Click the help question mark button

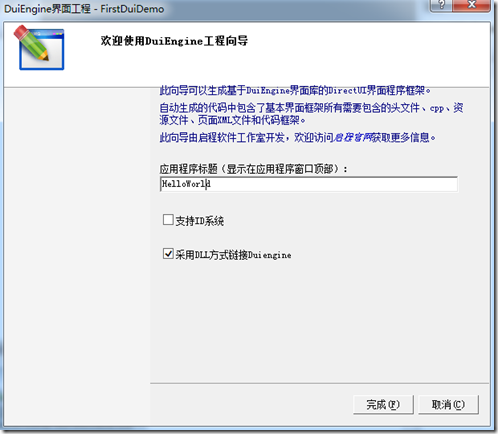441,5
